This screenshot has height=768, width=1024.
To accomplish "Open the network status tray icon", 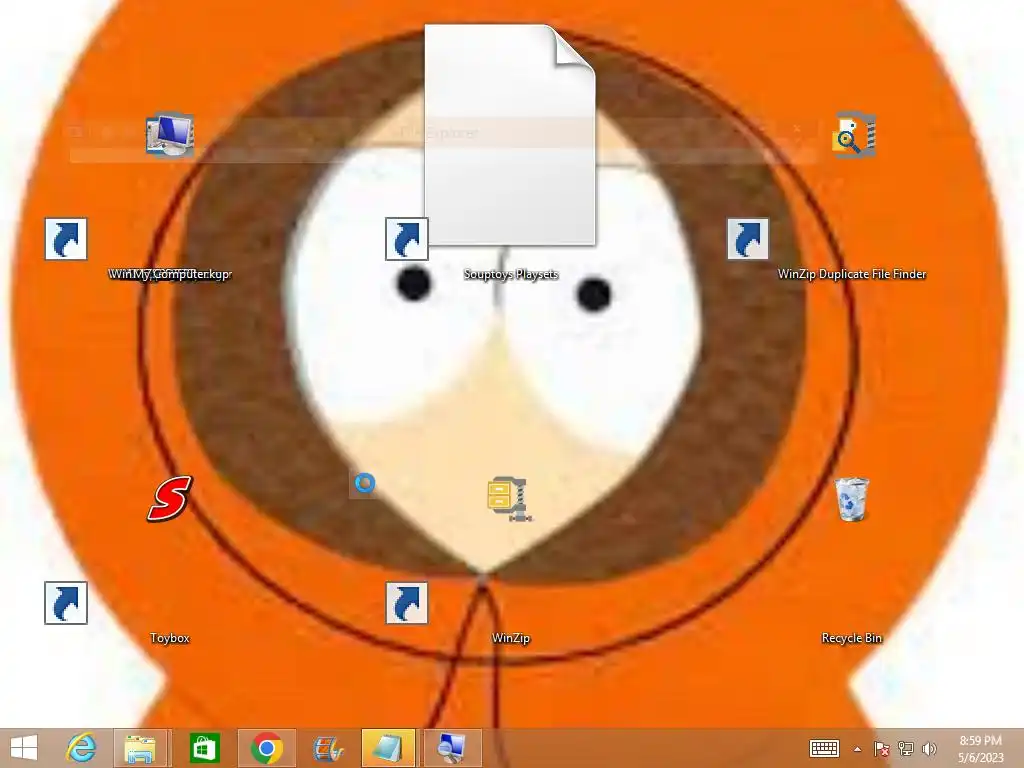I will coord(906,748).
